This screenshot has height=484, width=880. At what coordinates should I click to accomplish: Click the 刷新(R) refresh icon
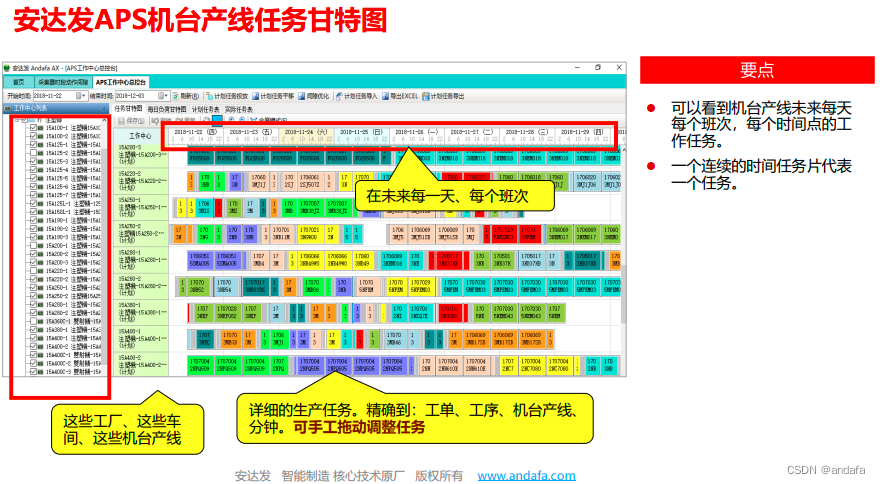pyautogui.click(x=176, y=97)
